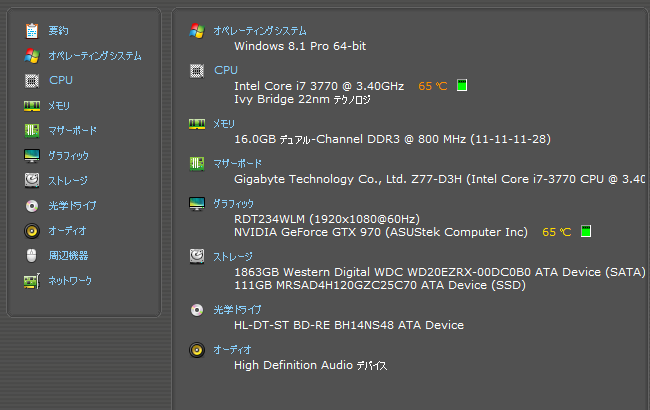650x410 pixels.
Task: Open the ネットワーク card icon in sidebar
Action: 32,281
